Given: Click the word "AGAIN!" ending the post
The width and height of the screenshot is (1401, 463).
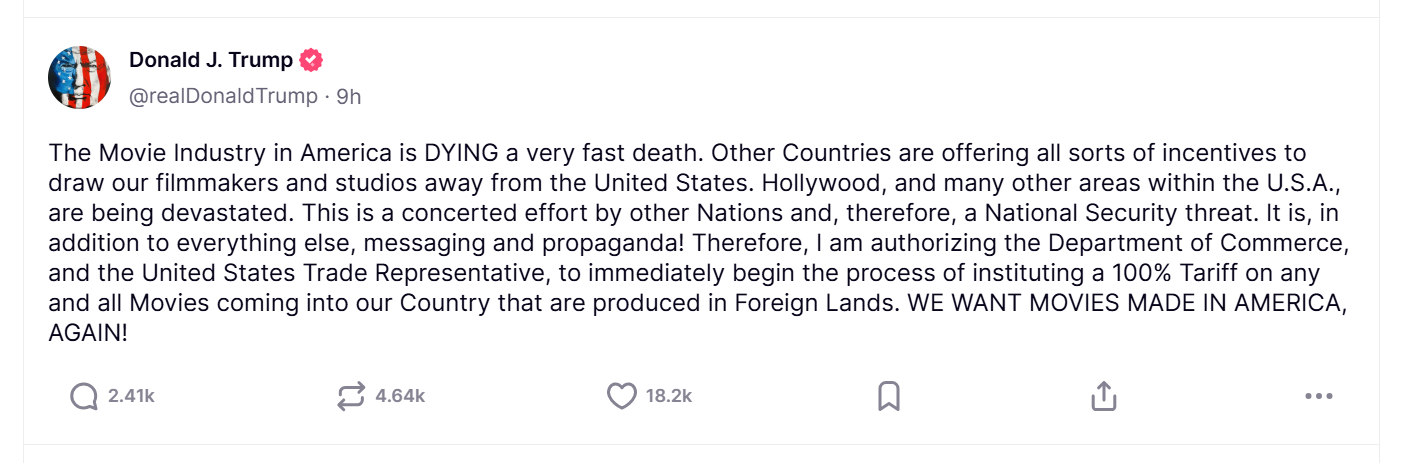Looking at the screenshot, I should coord(88,334).
